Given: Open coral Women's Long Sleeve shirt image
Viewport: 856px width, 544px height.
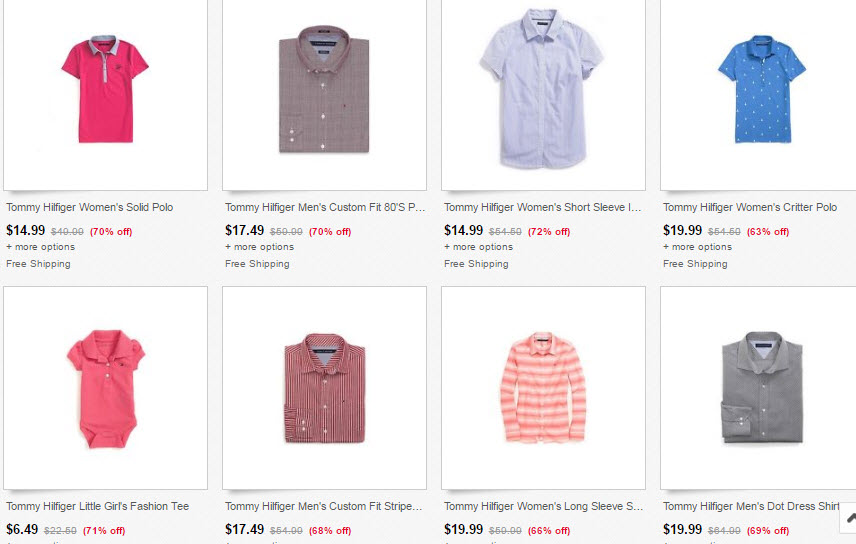Looking at the screenshot, I should (543, 388).
